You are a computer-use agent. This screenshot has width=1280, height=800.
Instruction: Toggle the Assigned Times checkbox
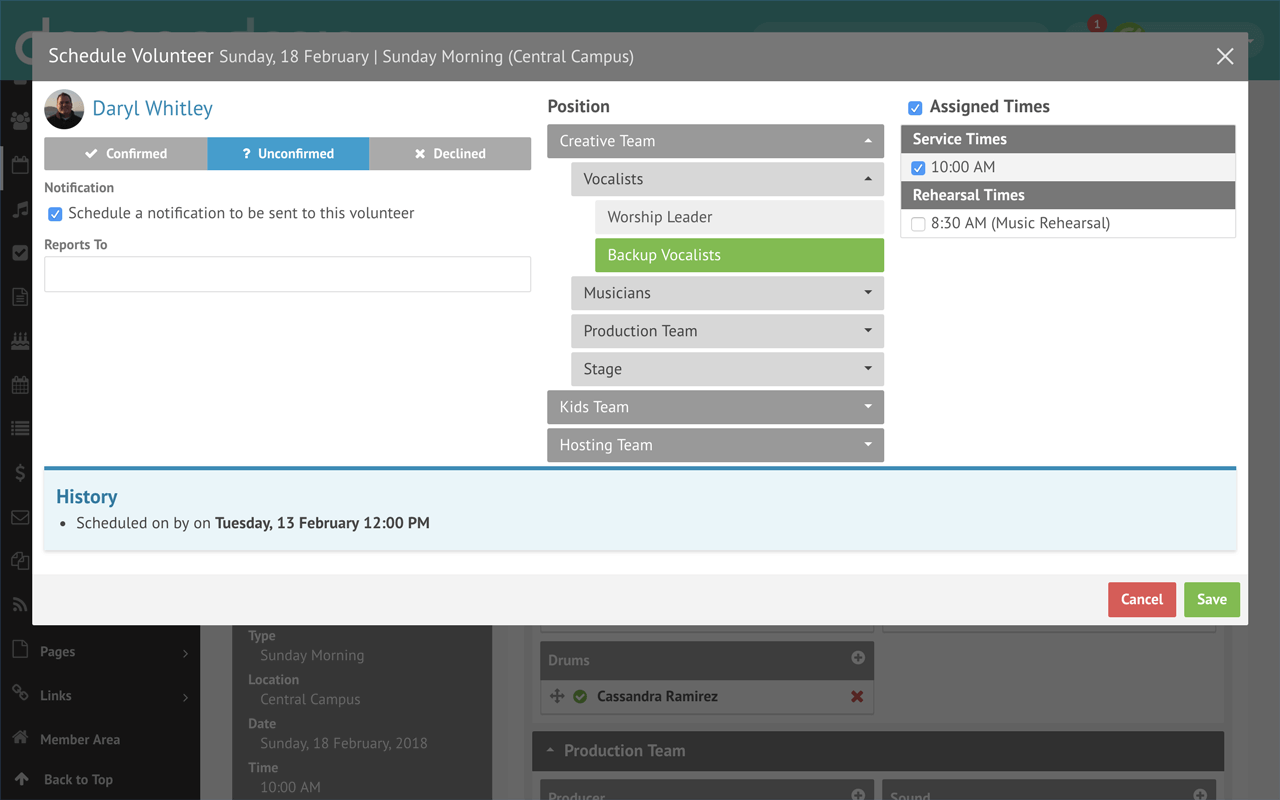pyautogui.click(x=915, y=108)
